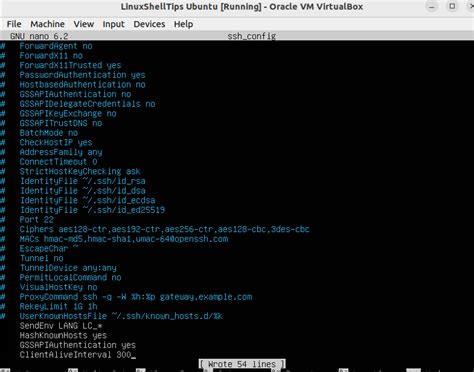Click the 'HostbasedAuthentication no' line

(82, 85)
